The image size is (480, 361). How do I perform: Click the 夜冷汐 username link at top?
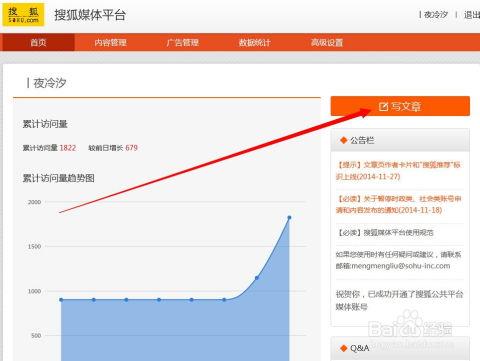coord(436,15)
